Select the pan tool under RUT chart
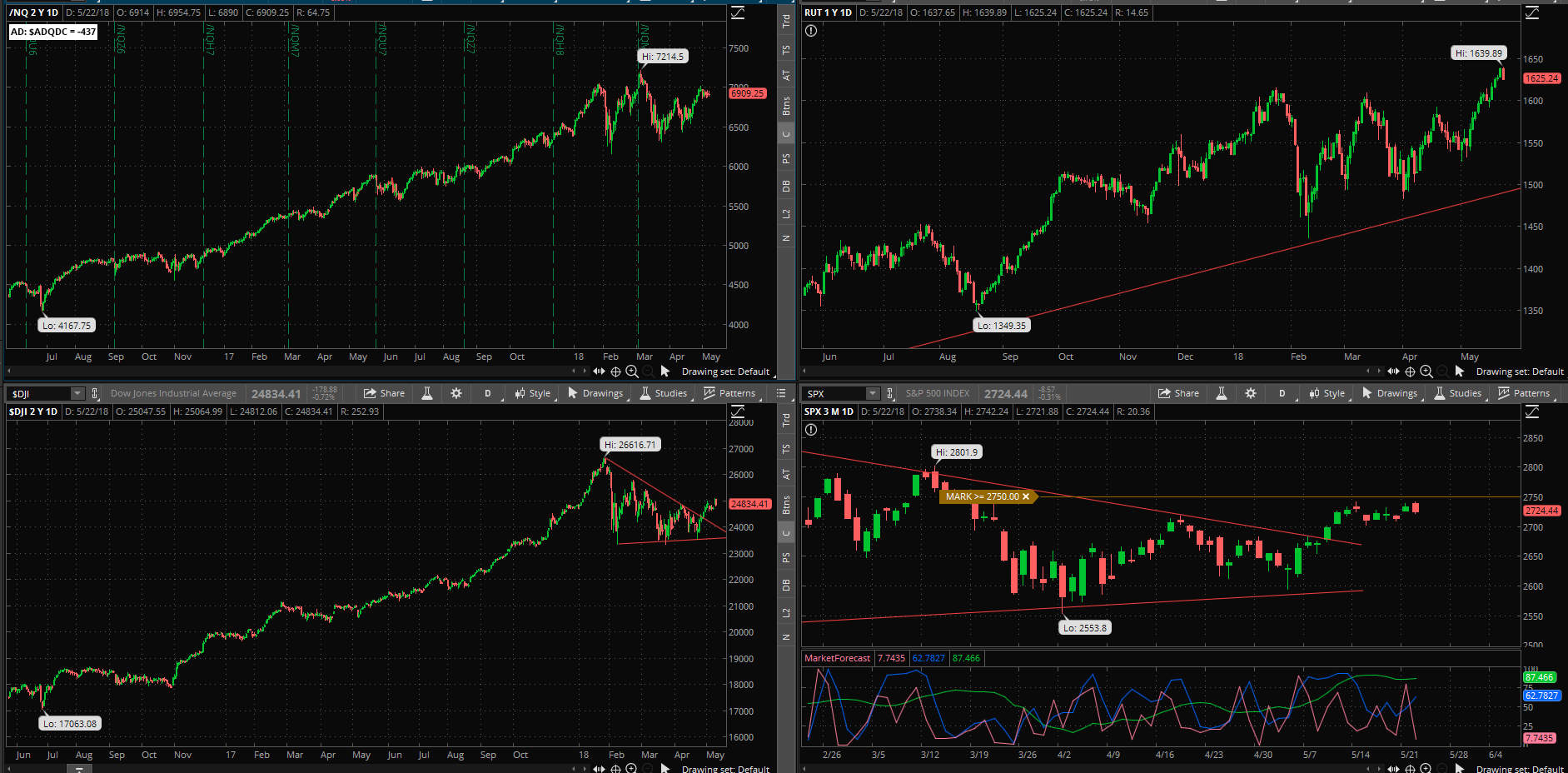Screen dimensions: 1568x773 pos(1393,372)
